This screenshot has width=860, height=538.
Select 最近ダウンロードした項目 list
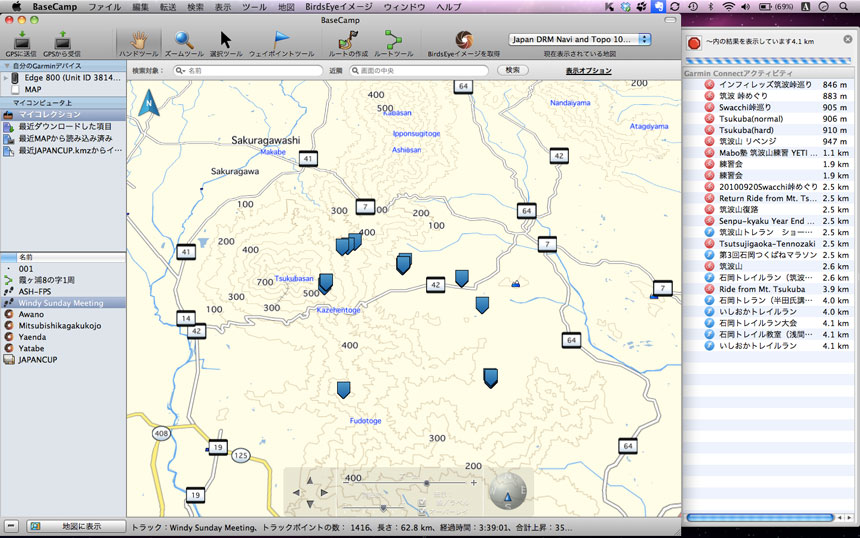point(63,126)
